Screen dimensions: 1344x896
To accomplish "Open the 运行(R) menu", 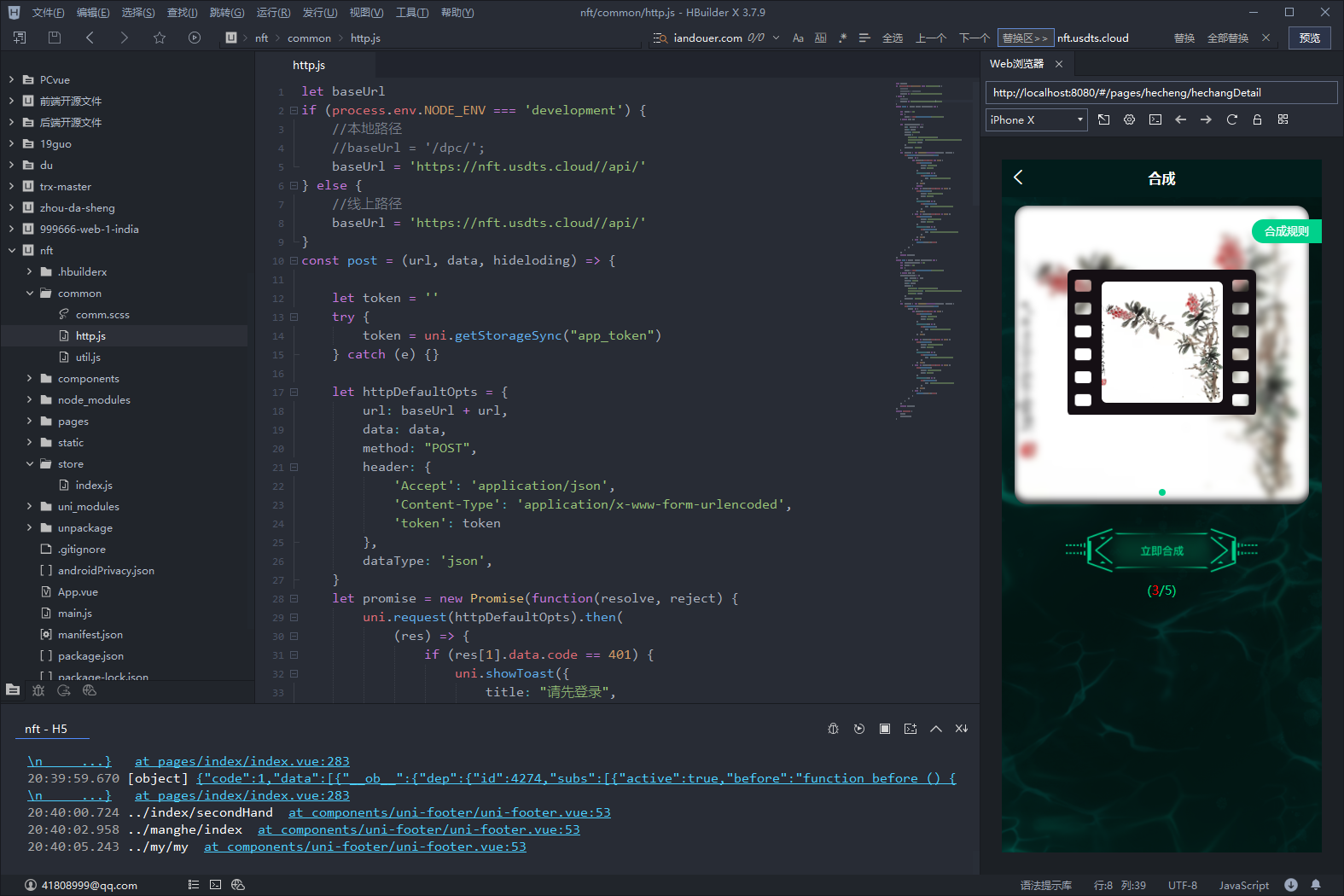I will click(273, 12).
